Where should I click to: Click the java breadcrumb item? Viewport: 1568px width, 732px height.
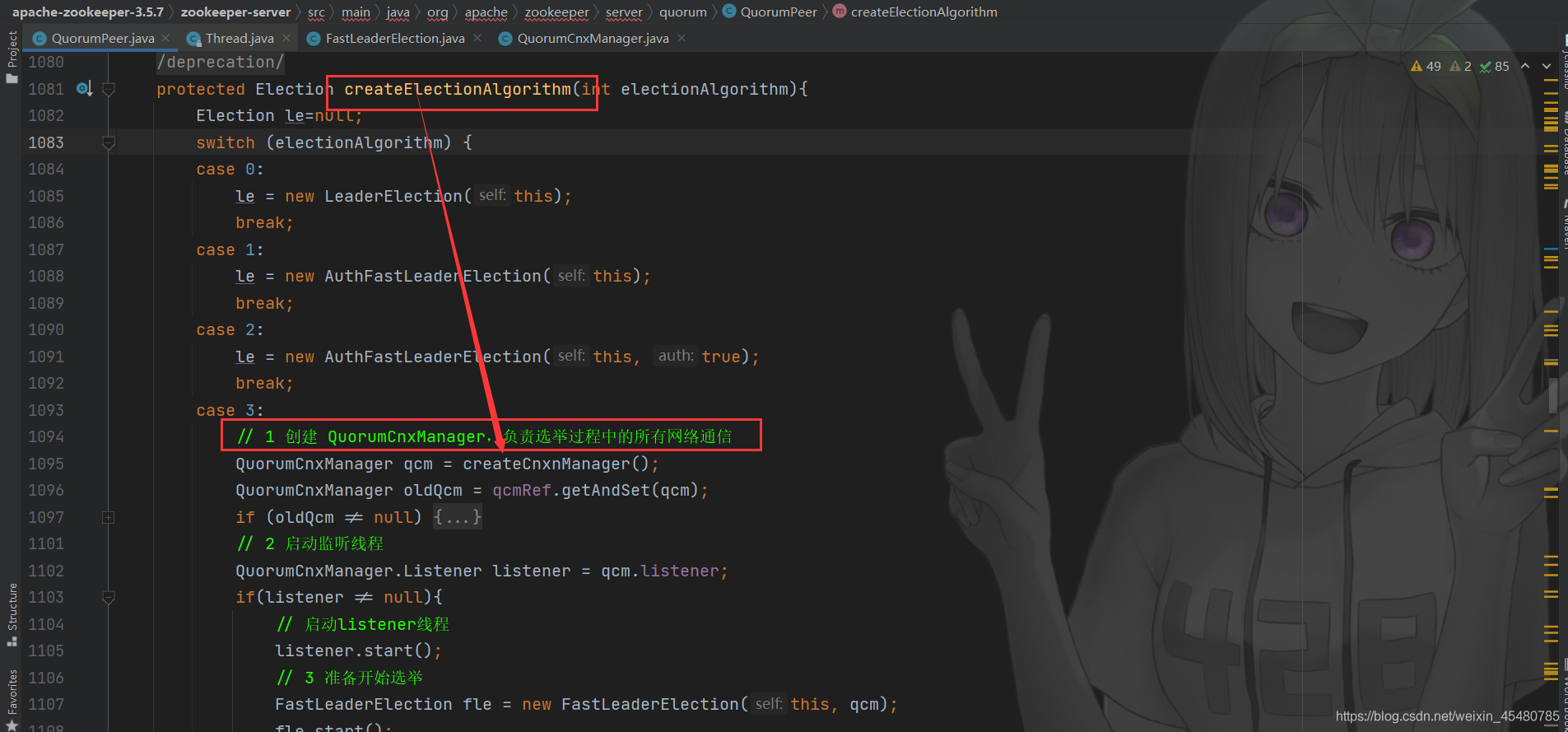click(x=398, y=12)
